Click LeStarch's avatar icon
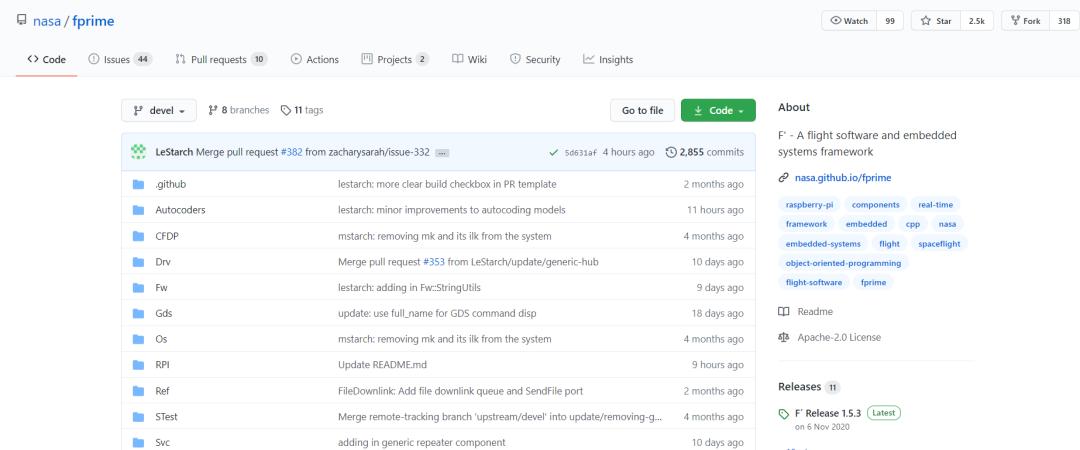The width and height of the screenshot is (1080, 450). [x=138, y=152]
